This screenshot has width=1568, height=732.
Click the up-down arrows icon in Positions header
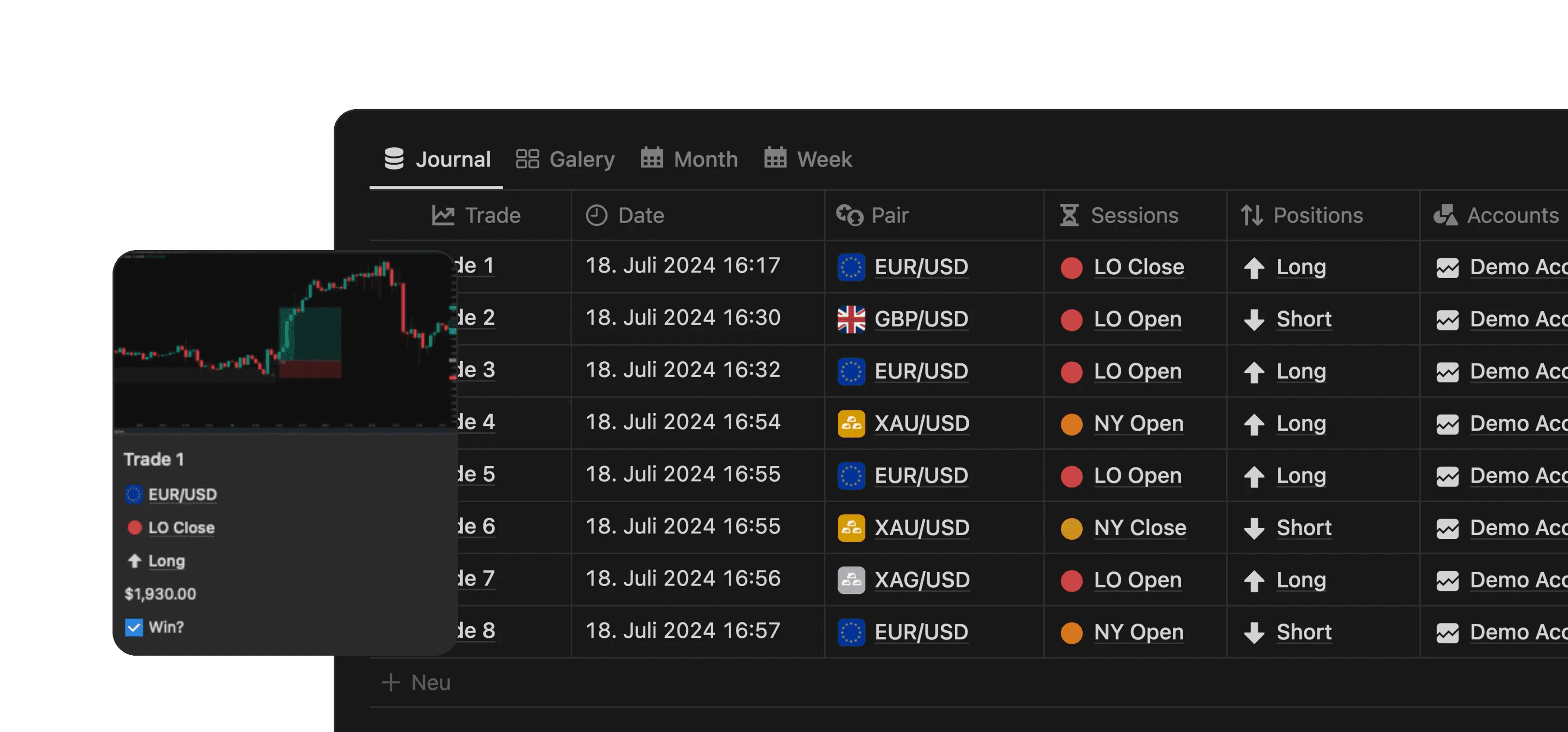point(1252,215)
